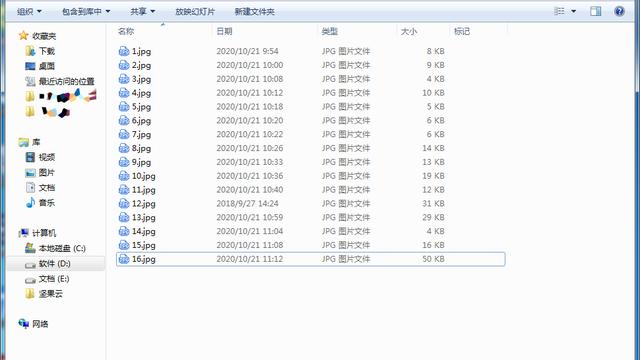Click the 15.jpg file name
640x360 pixels.
point(144,245)
